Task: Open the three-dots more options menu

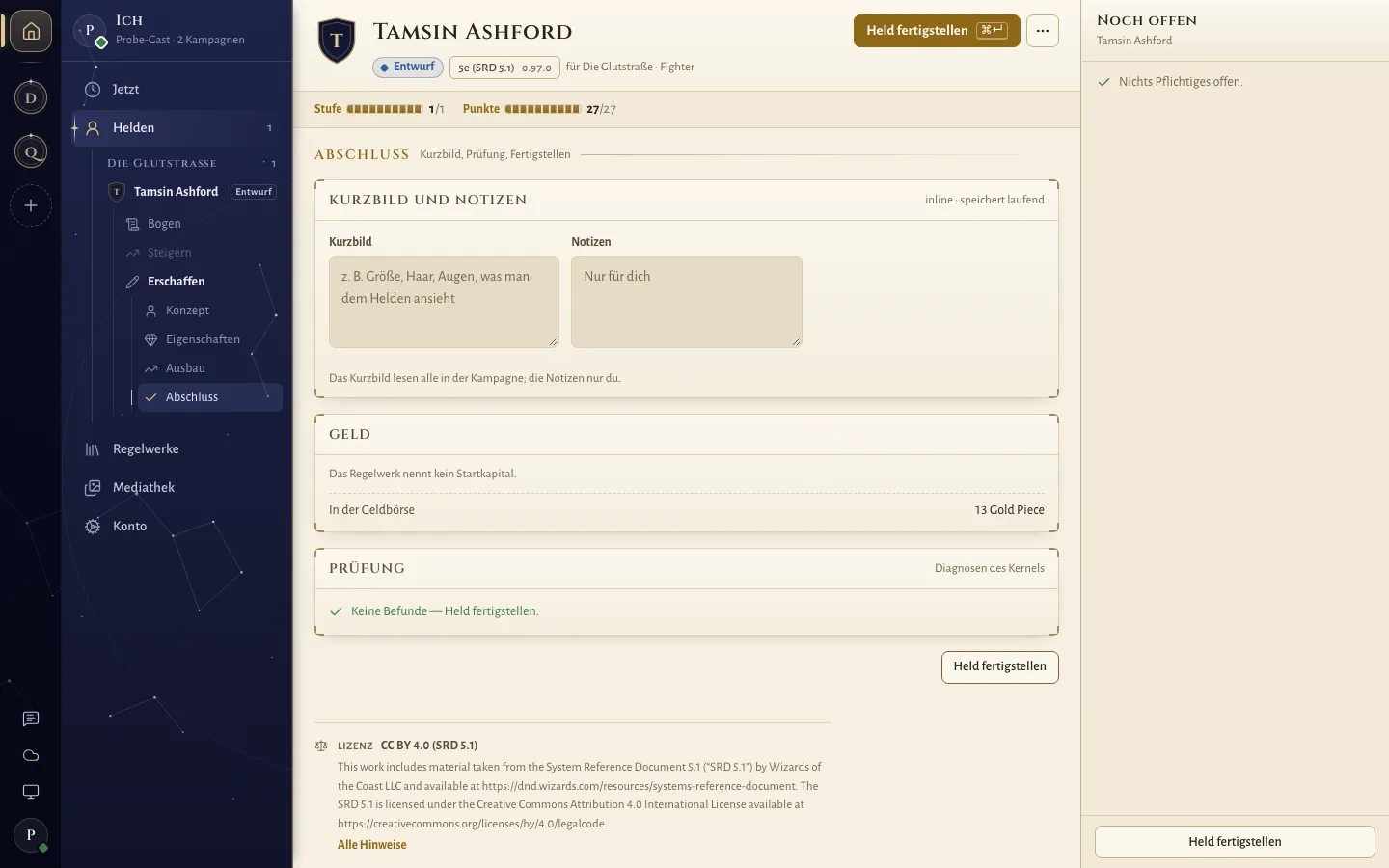Action: (1043, 31)
